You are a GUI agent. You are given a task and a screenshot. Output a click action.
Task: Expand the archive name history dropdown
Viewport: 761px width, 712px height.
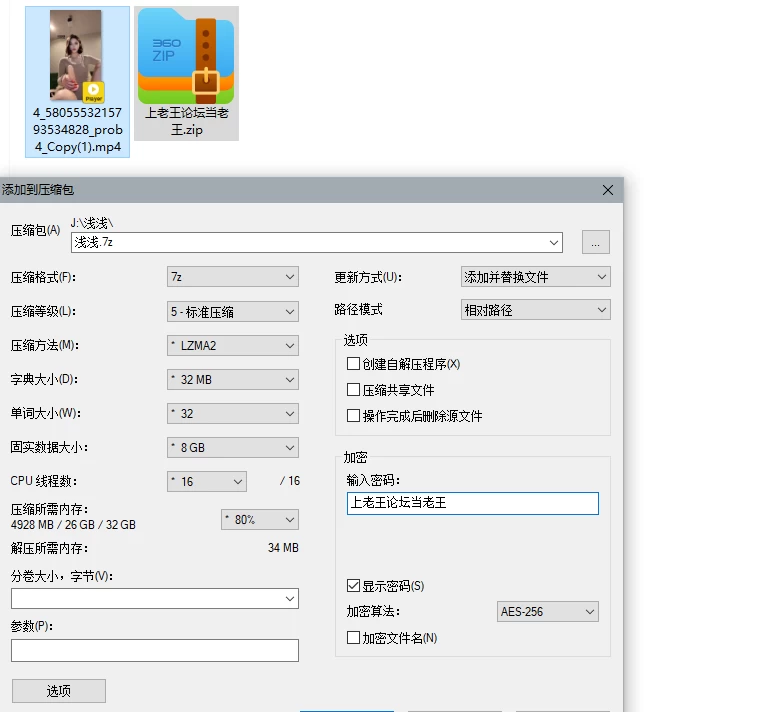coord(554,242)
